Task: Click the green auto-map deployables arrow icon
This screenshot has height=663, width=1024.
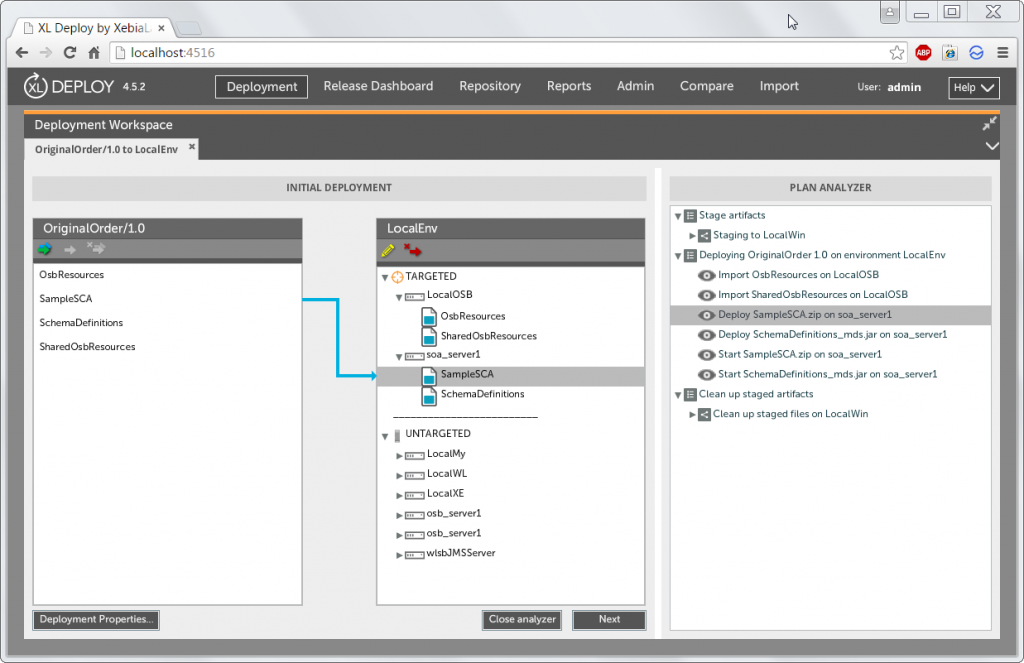Action: (x=45, y=250)
